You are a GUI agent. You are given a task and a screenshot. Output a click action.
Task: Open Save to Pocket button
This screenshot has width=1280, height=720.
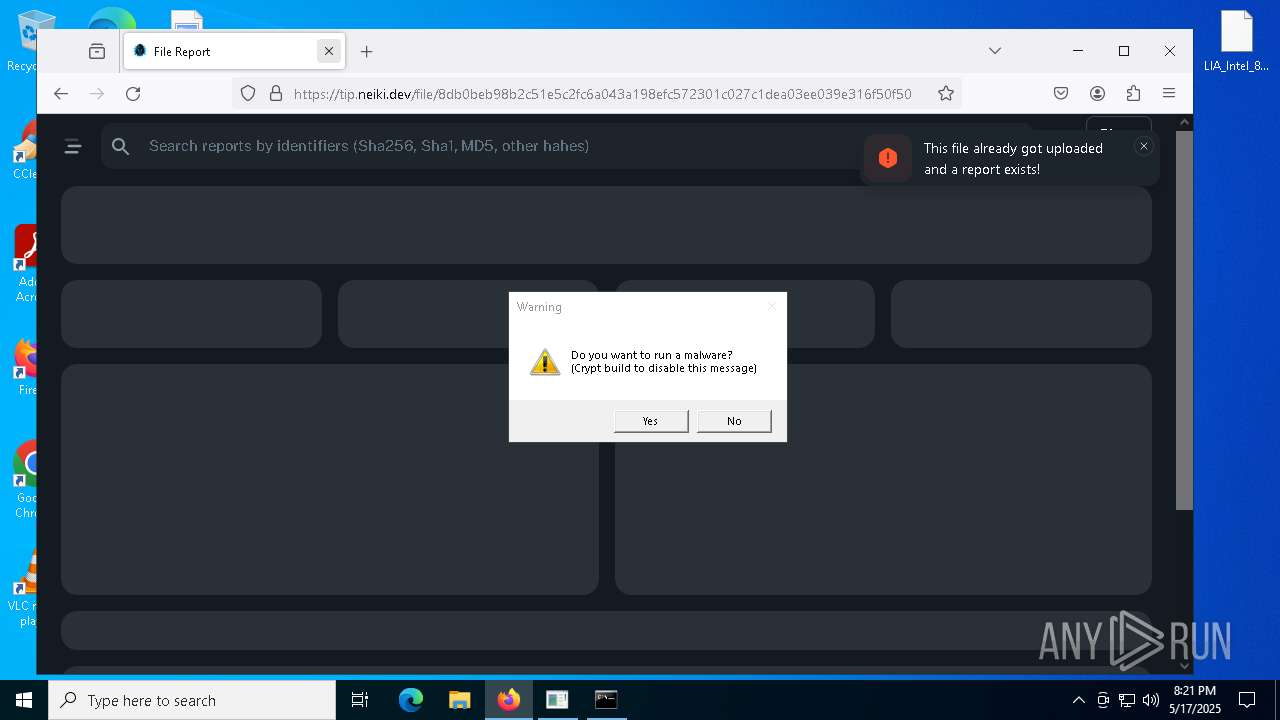click(x=1061, y=94)
